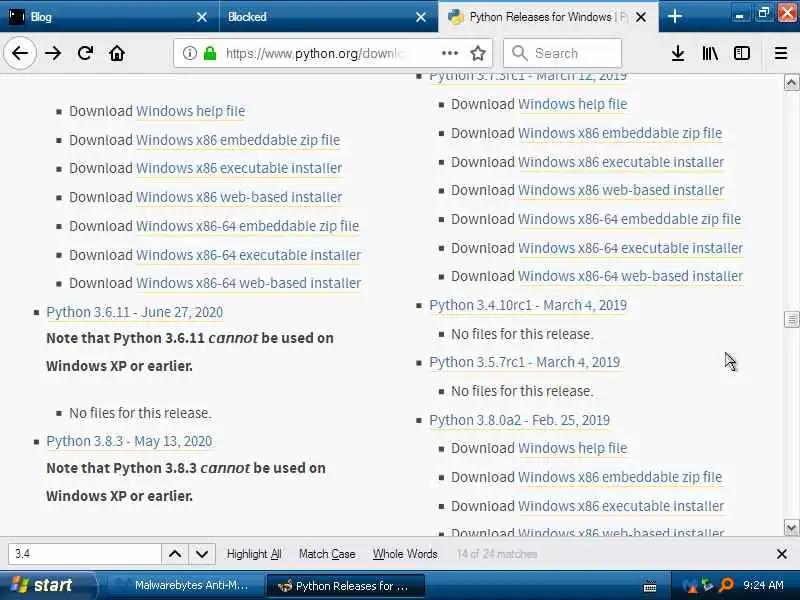The width and height of the screenshot is (800, 600).
Task: Open a new tab with plus
Action: pyautogui.click(x=674, y=17)
